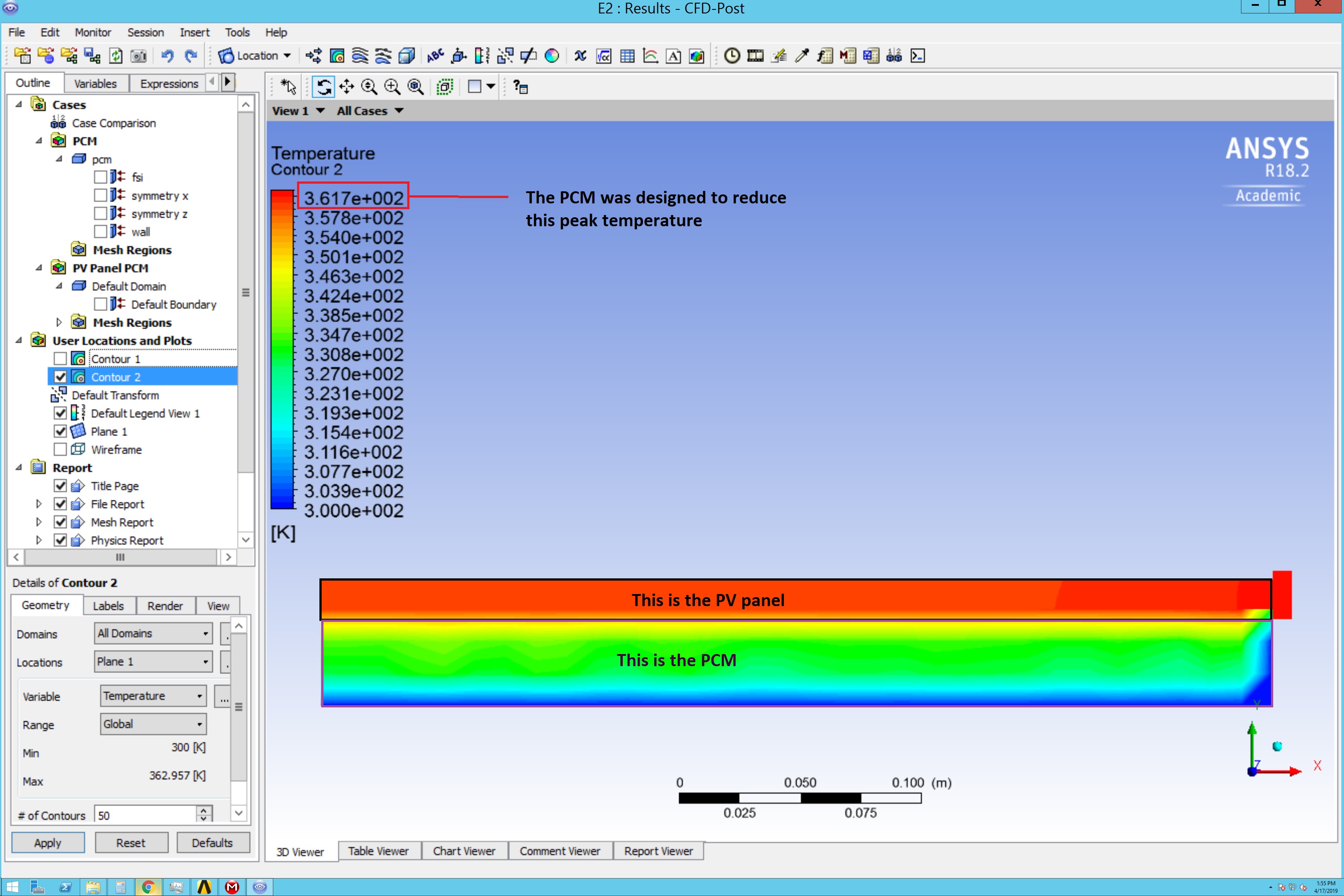Switch to the Table Viewer tab
Image resolution: width=1344 pixels, height=896 pixels.
[378, 851]
